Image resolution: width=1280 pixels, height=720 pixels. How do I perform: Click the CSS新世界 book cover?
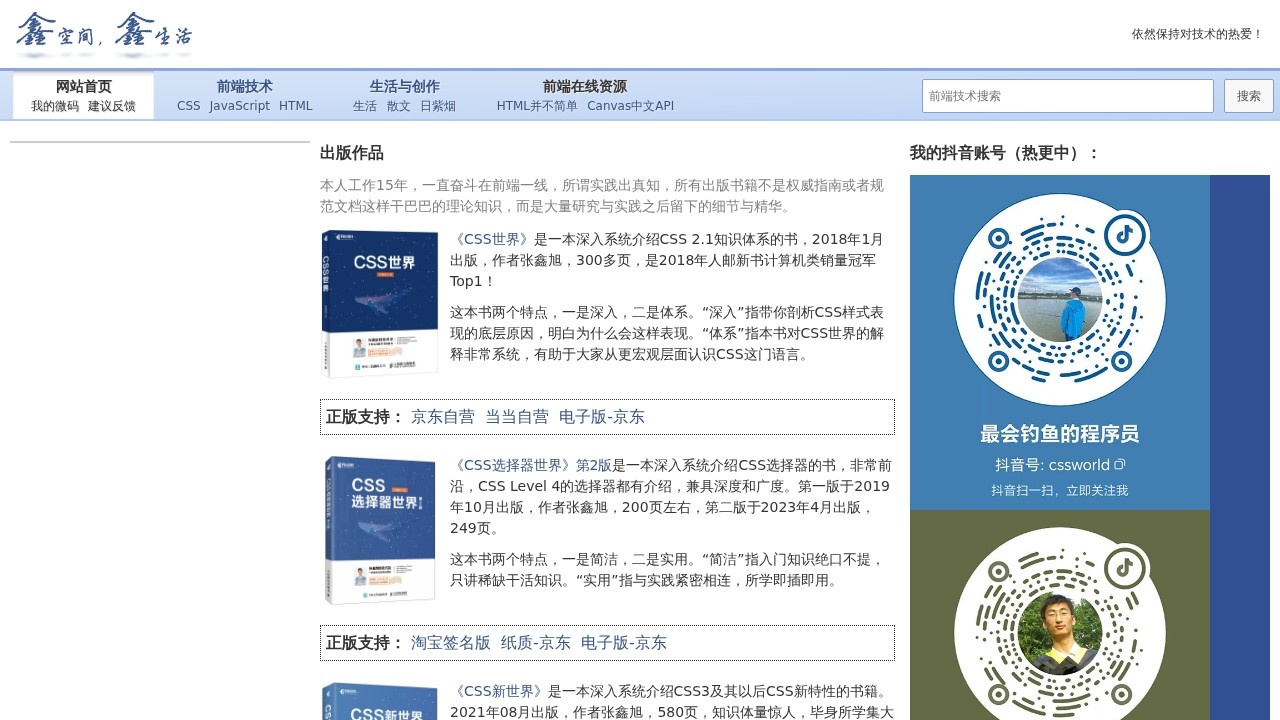pos(379,700)
